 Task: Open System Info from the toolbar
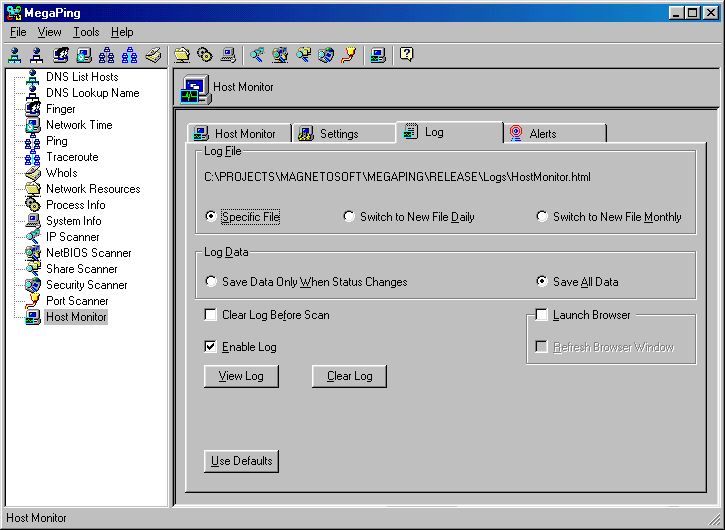pos(228,55)
